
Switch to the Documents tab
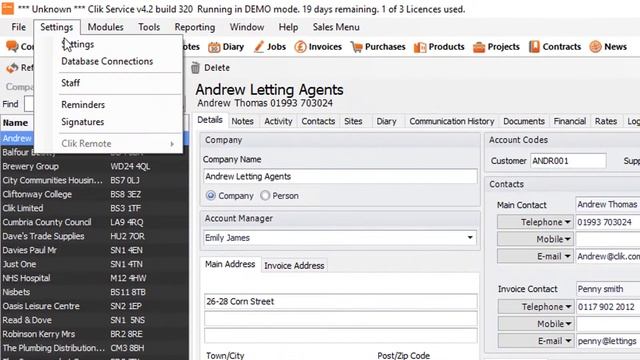524,121
